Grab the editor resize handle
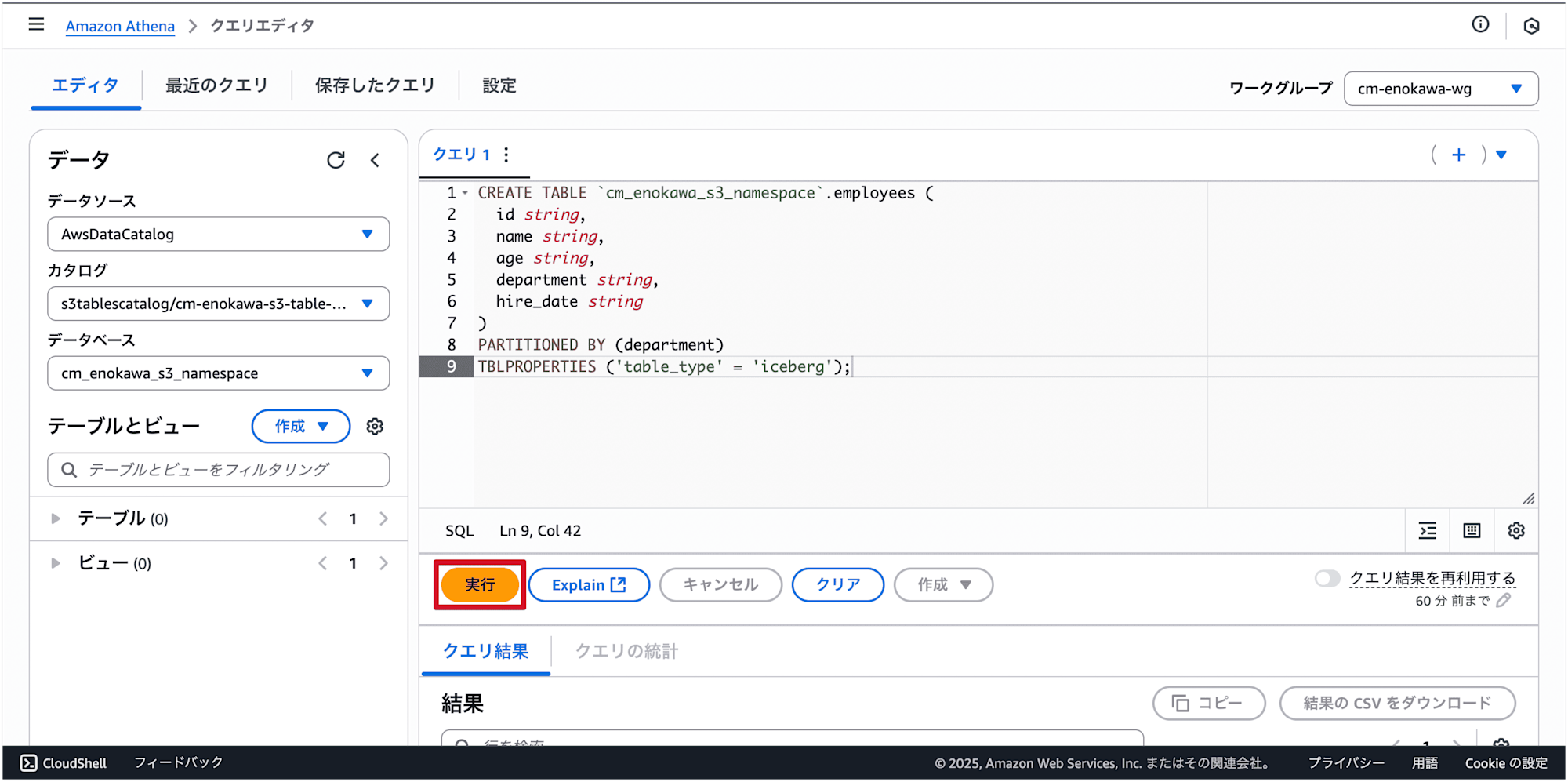This screenshot has width=1568, height=782. click(1528, 499)
